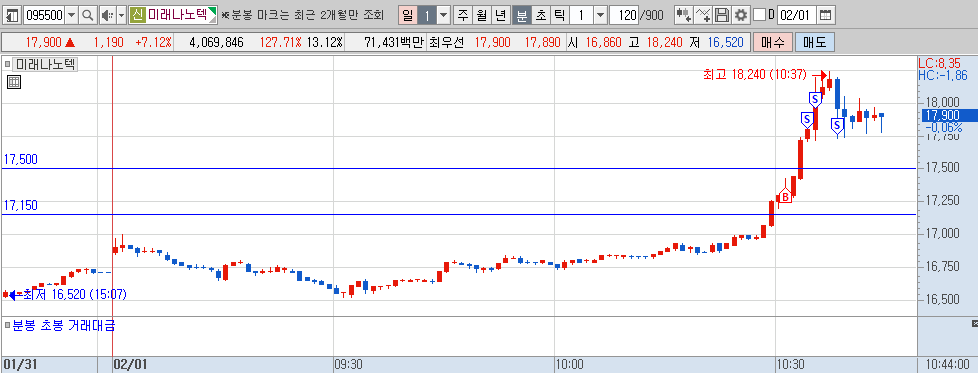978x373 pixels.
Task: Toggle the panel layout icon at far left
Action: [12, 15]
